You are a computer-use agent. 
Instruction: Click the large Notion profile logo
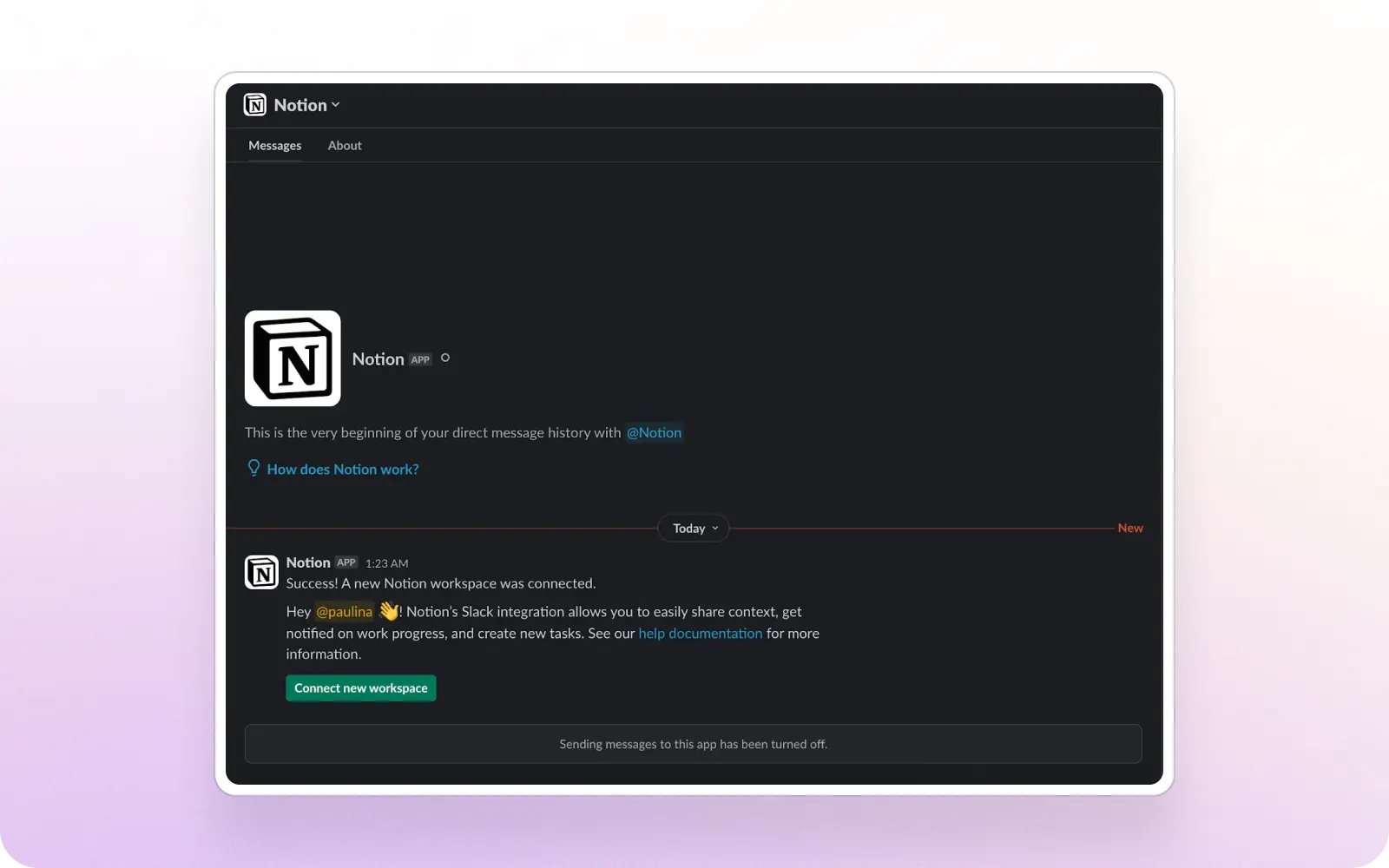tap(293, 358)
